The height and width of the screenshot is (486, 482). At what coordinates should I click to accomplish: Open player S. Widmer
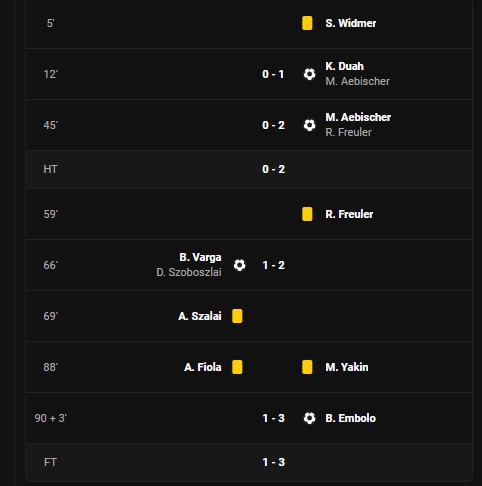point(351,23)
